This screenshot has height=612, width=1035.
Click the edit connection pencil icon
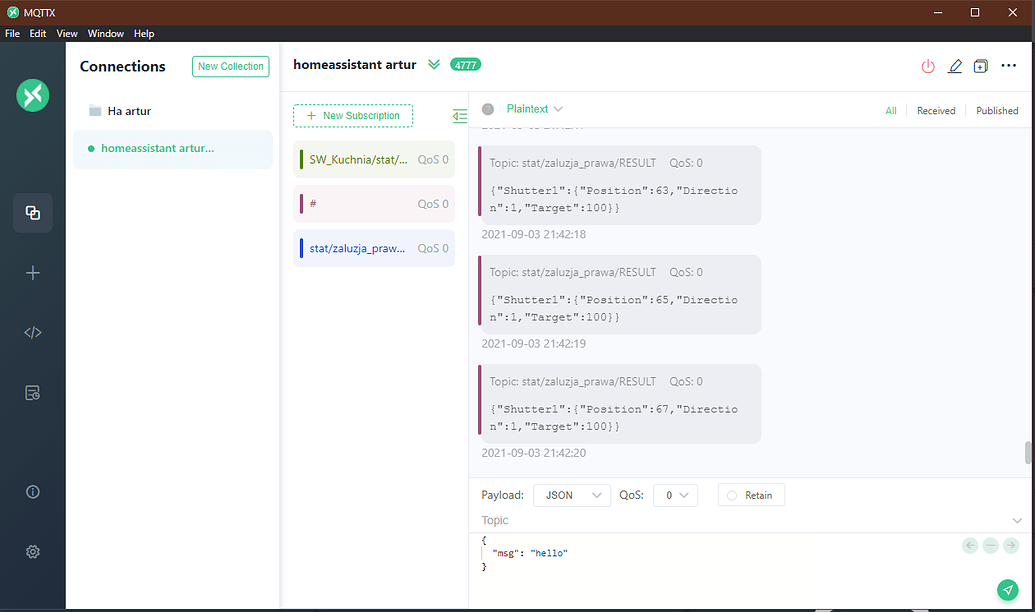tap(954, 66)
